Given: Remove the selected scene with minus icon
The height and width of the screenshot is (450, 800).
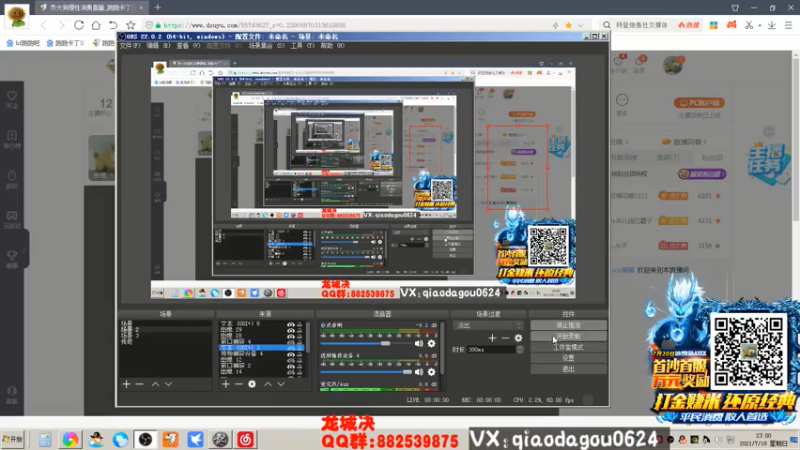Looking at the screenshot, I should click(139, 384).
